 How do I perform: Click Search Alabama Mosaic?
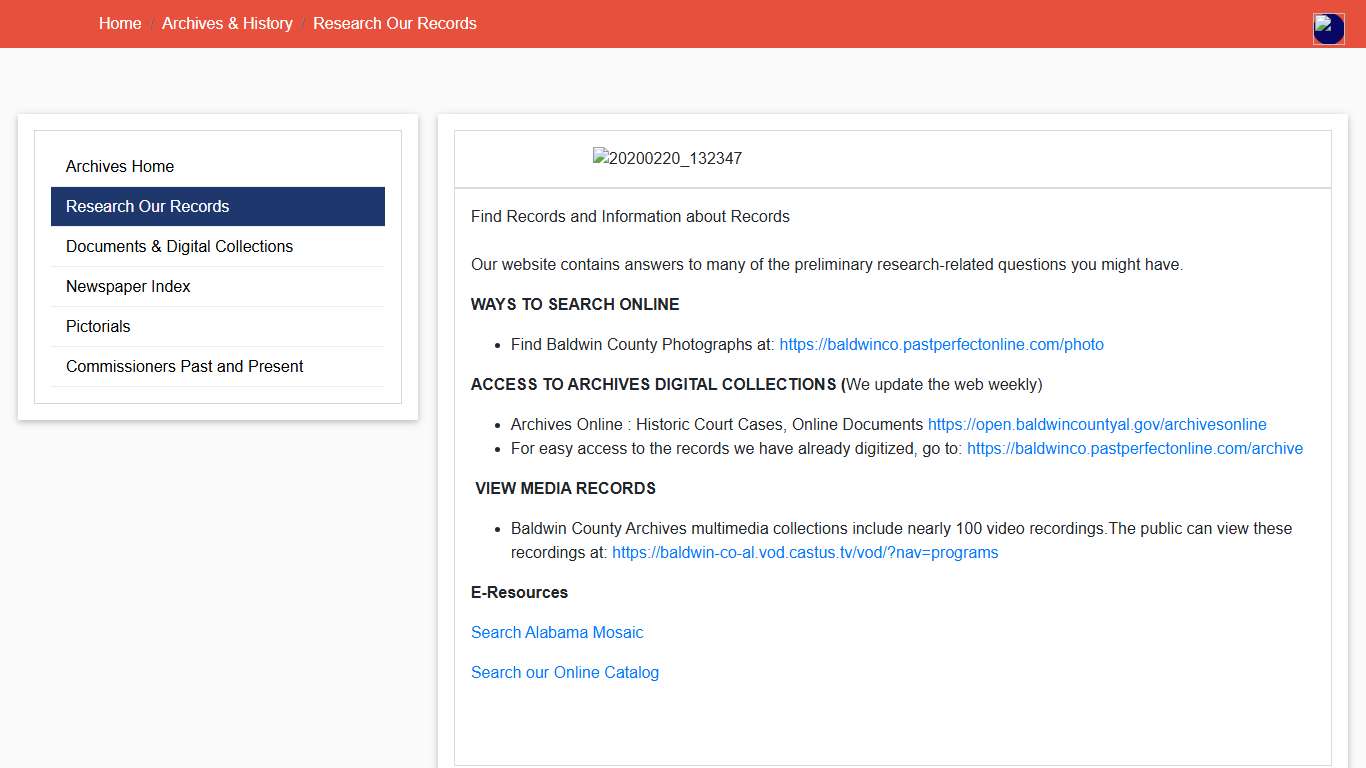point(557,632)
